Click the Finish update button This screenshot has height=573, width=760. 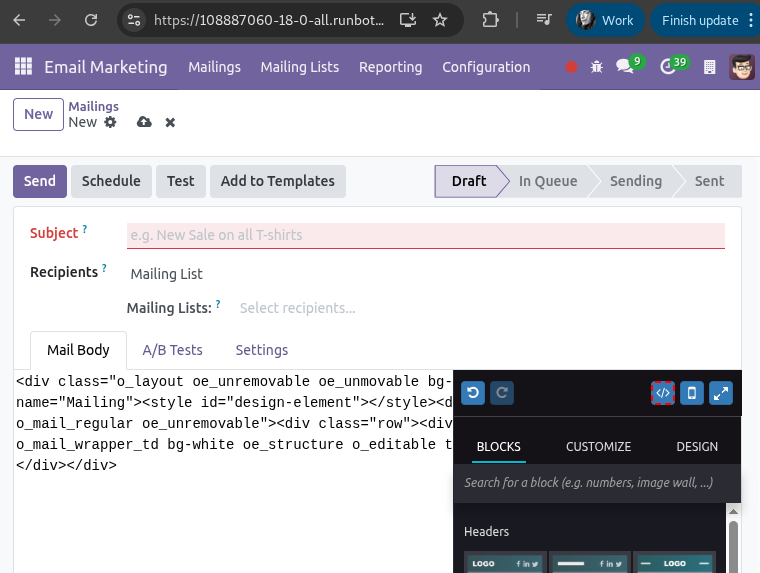coord(700,20)
